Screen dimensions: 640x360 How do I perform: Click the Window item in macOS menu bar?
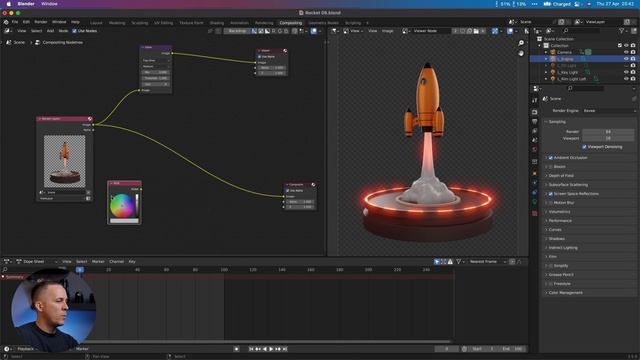pos(49,4)
